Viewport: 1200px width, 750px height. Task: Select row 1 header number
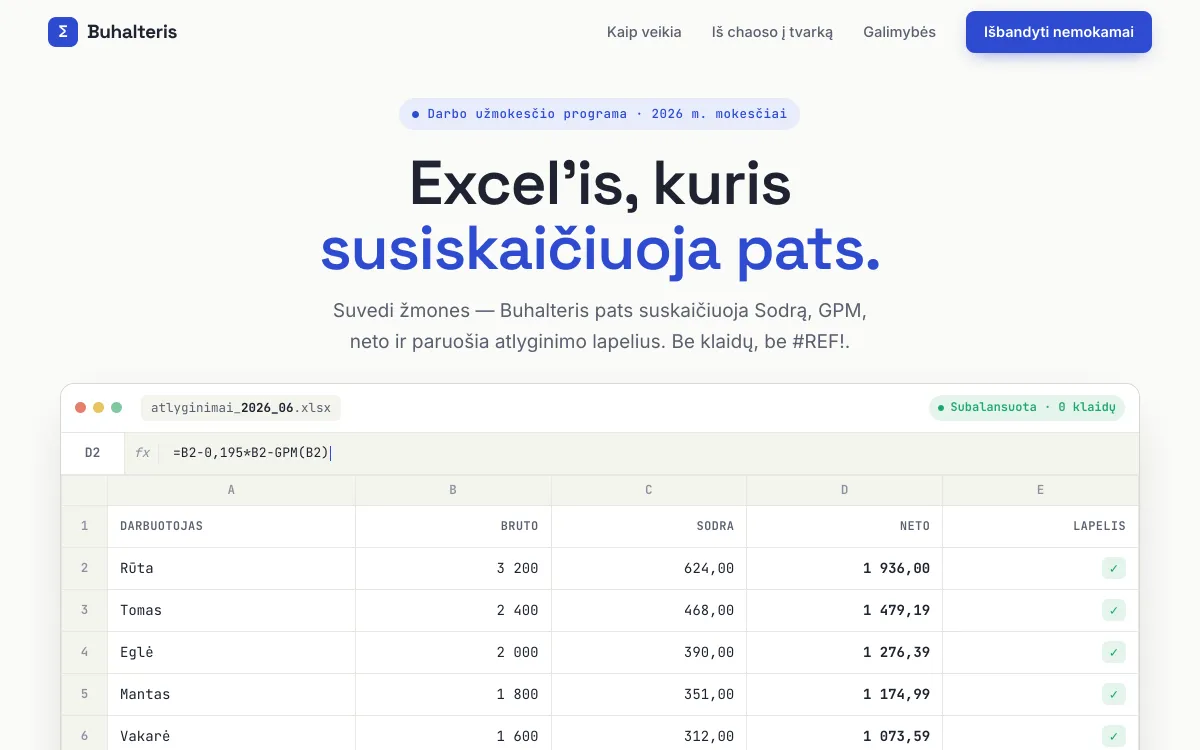pyautogui.click(x=85, y=526)
